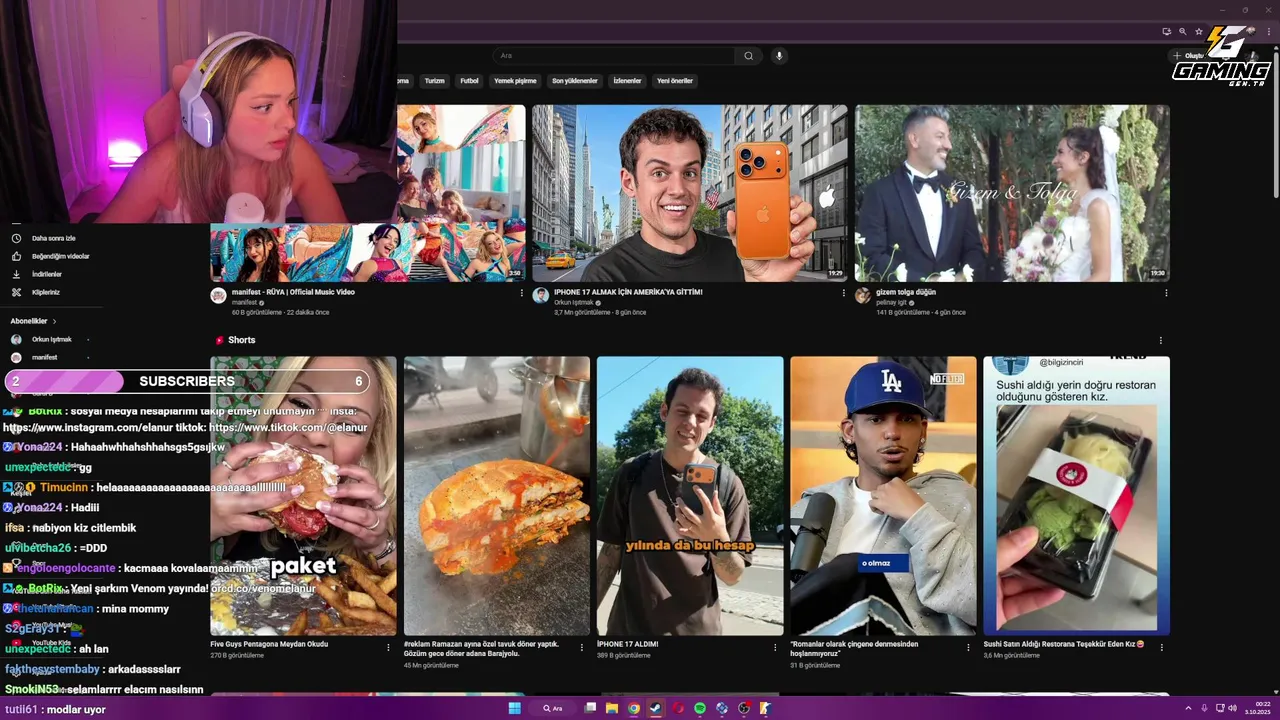The width and height of the screenshot is (1280, 720).
Task: Select the Yeni öneriler filter chip
Action: coord(675,81)
